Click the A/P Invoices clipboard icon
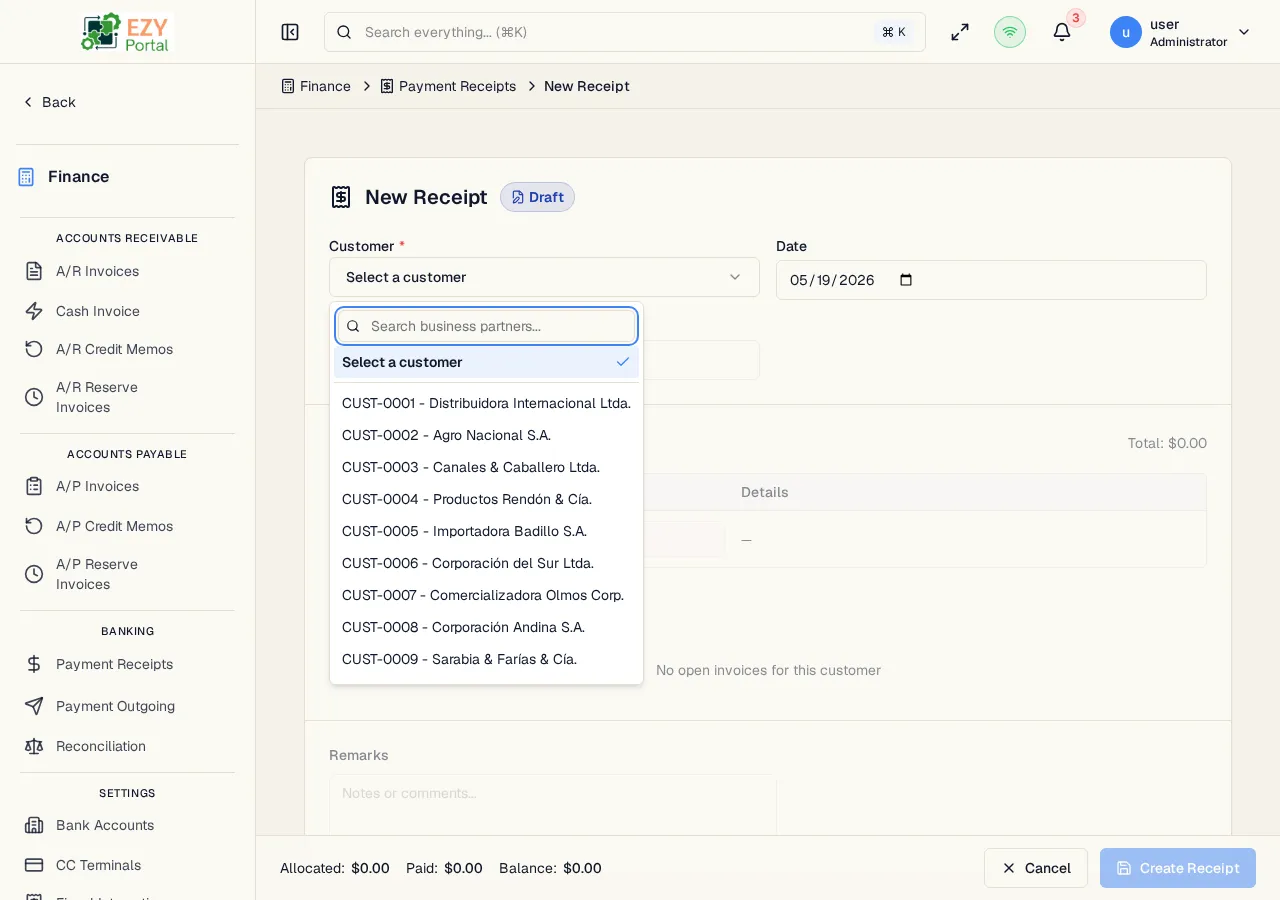Screen dimensions: 1280x900 [x=34, y=486]
